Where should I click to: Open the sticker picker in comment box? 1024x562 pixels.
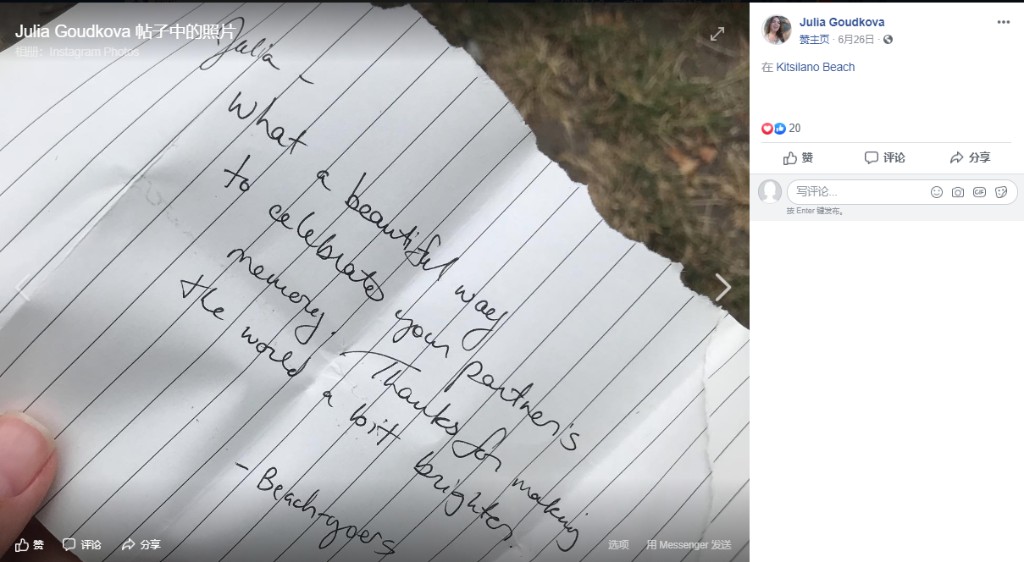pos(1000,192)
